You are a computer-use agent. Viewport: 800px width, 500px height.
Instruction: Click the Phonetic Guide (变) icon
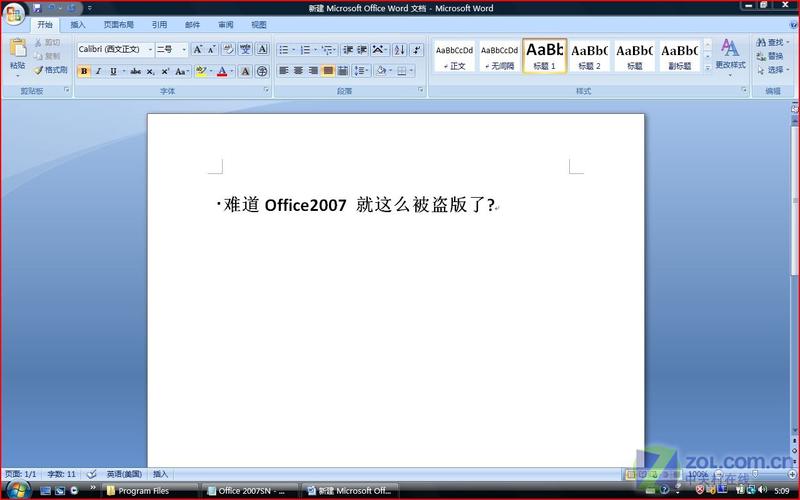click(x=245, y=49)
